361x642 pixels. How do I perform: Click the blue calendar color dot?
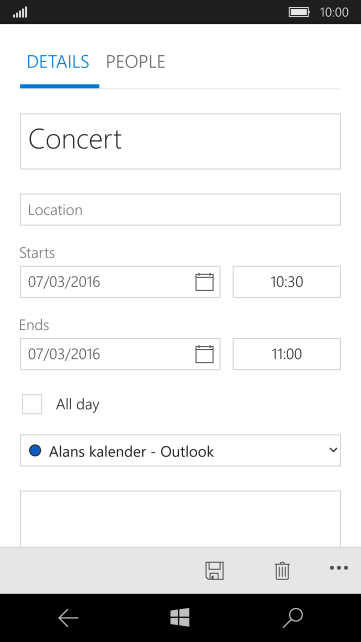pos(35,451)
